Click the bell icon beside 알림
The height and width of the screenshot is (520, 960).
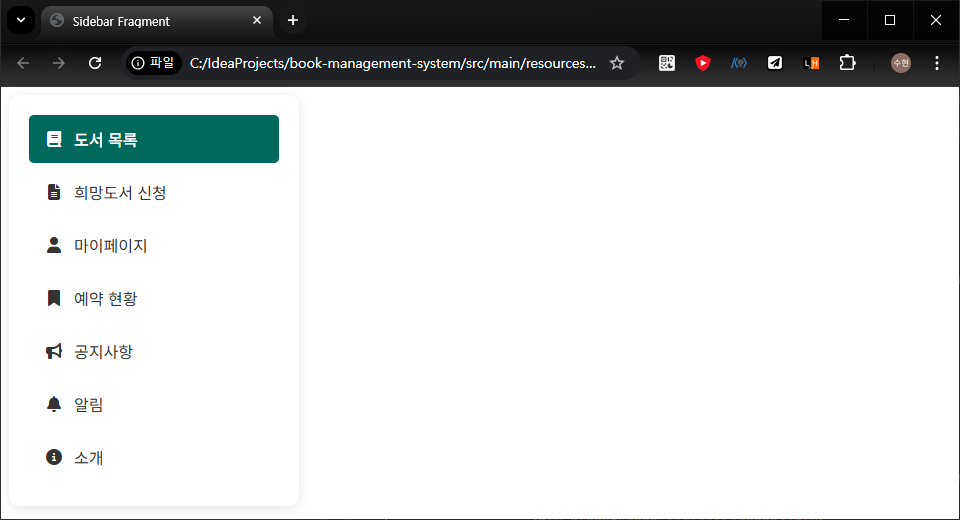click(x=54, y=404)
